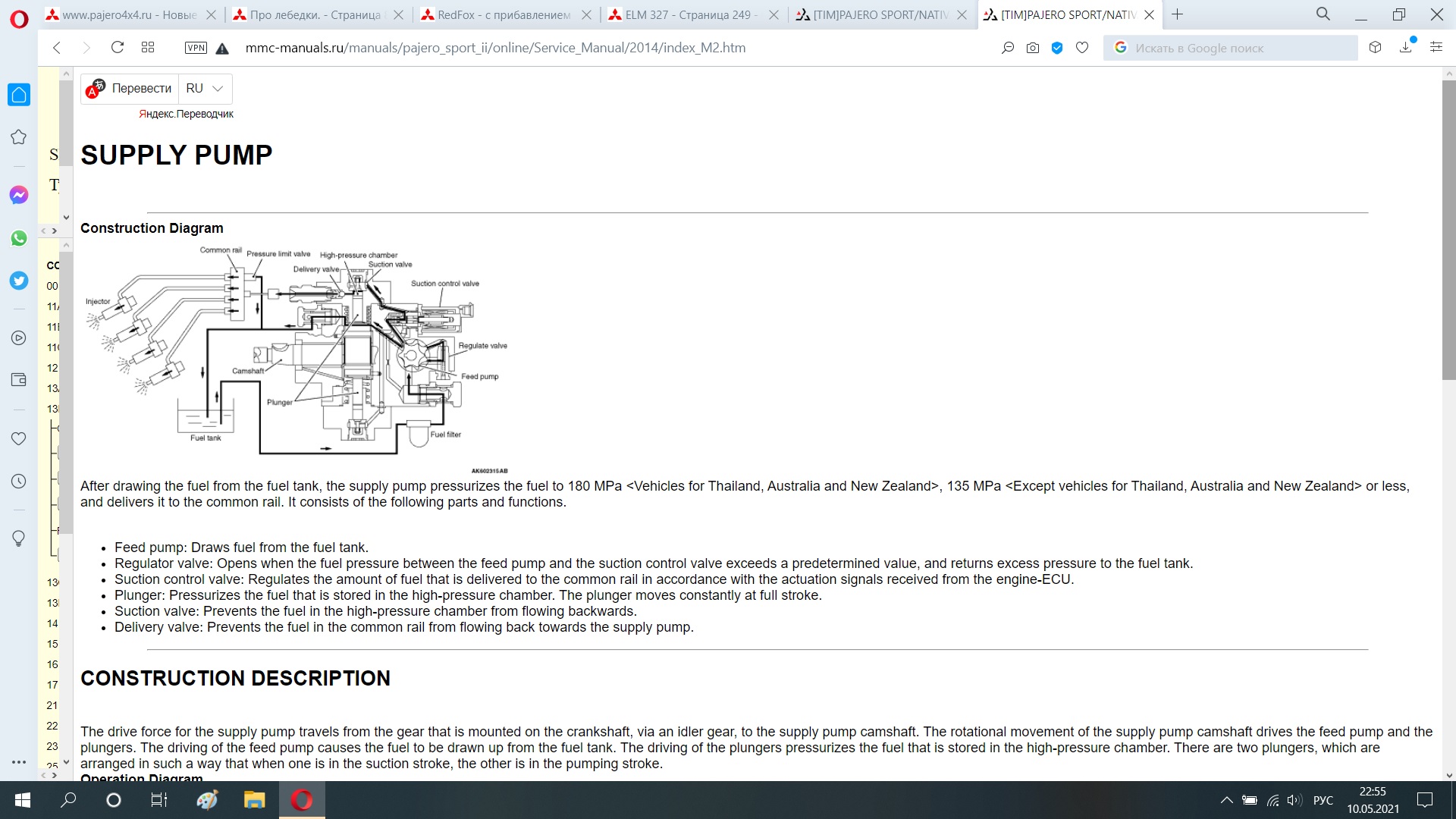This screenshot has height=819, width=1456.
Task: Open Messenger in Opera sidebar
Action: click(x=19, y=195)
